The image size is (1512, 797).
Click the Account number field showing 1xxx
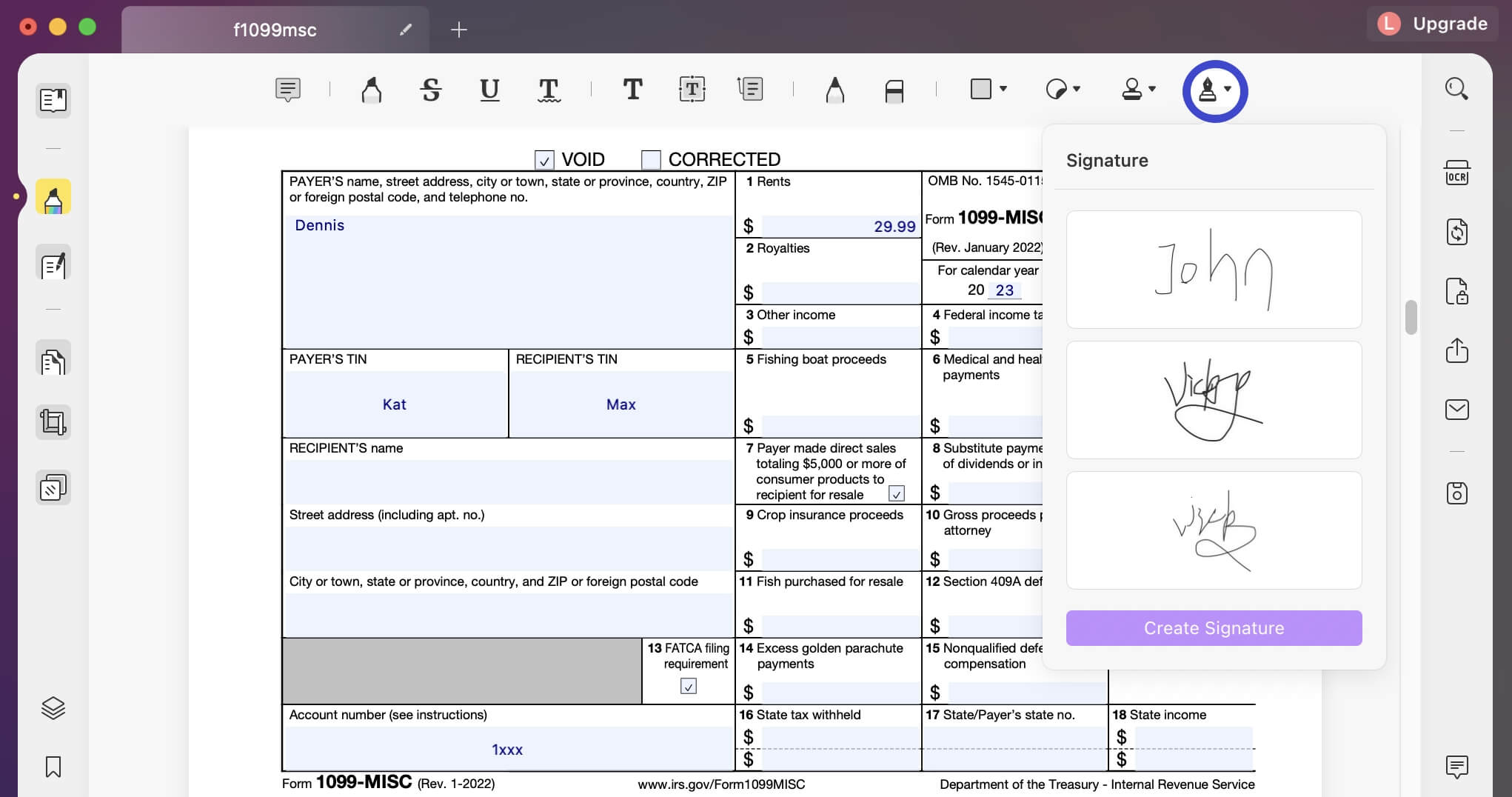(x=508, y=749)
